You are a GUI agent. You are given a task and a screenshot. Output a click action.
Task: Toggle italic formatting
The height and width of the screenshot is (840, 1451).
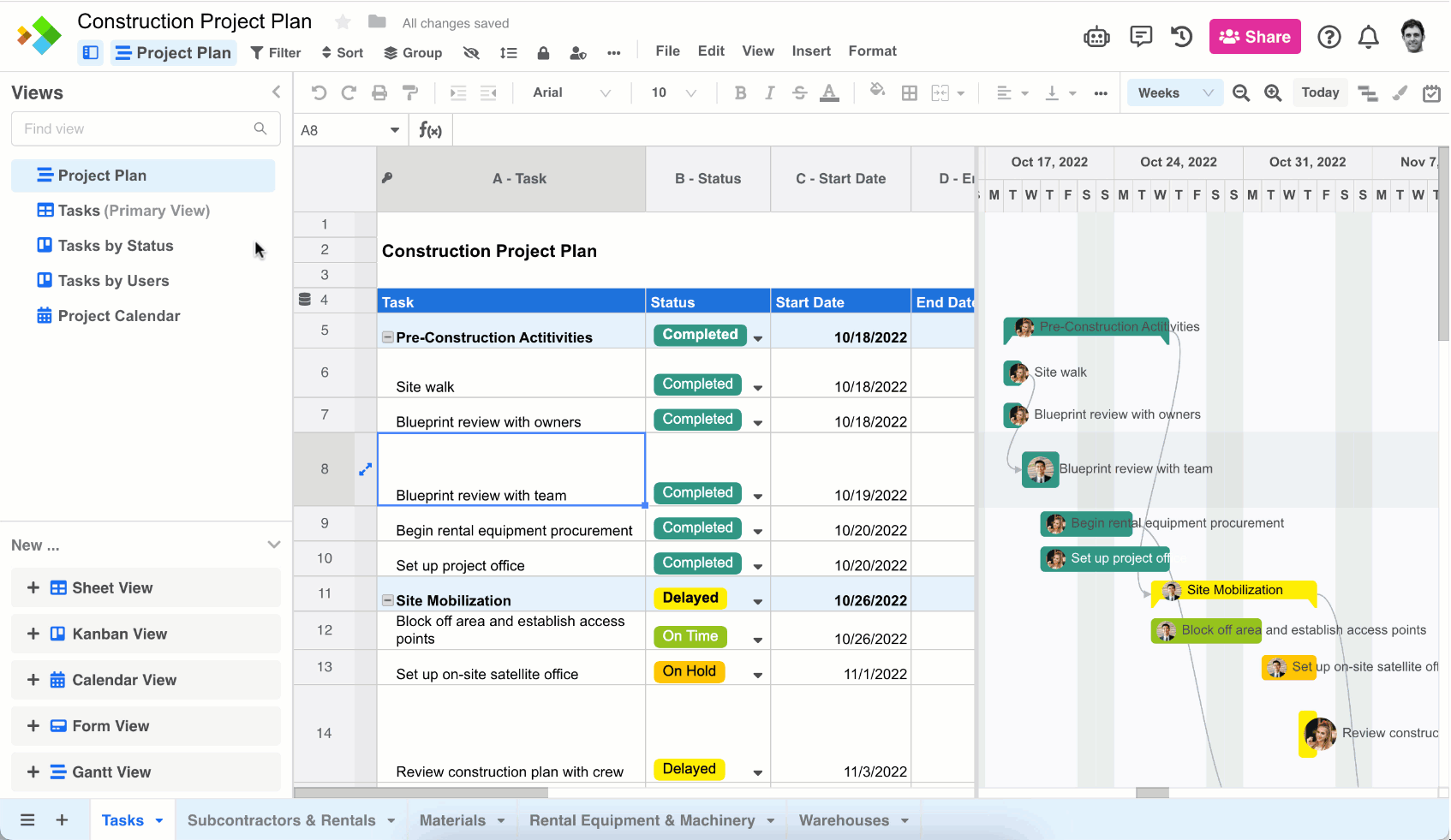pyautogui.click(x=770, y=92)
